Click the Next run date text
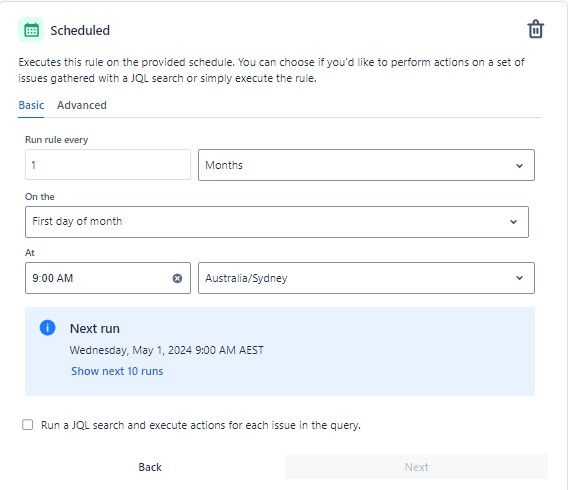This screenshot has height=490, width=568. click(167, 350)
